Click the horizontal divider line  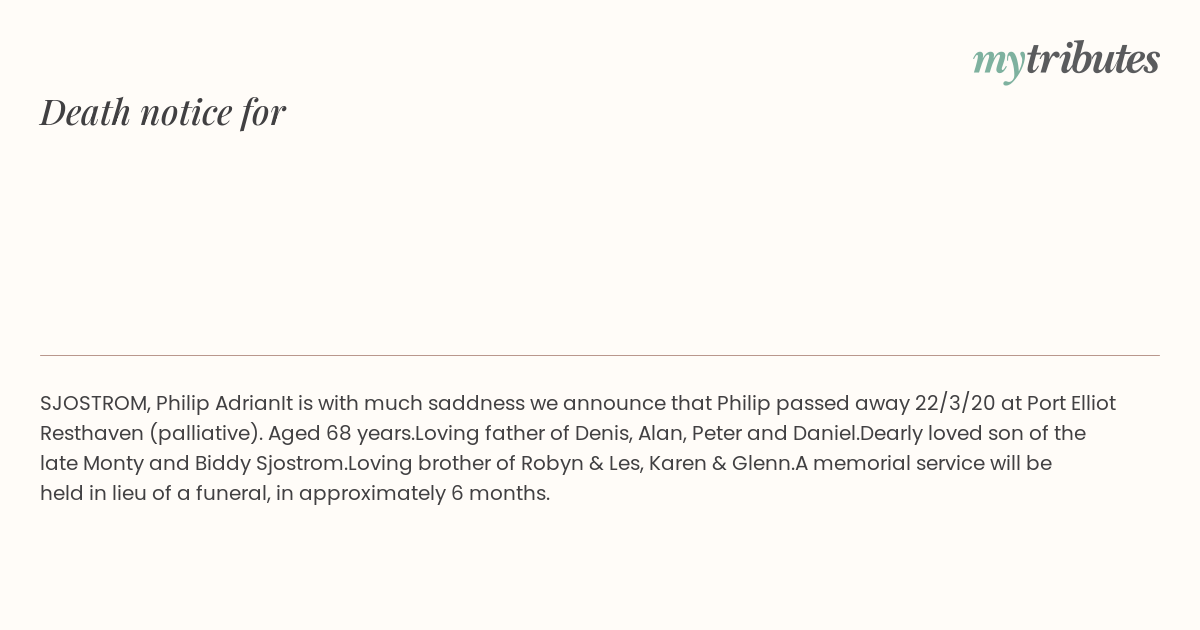(x=600, y=355)
